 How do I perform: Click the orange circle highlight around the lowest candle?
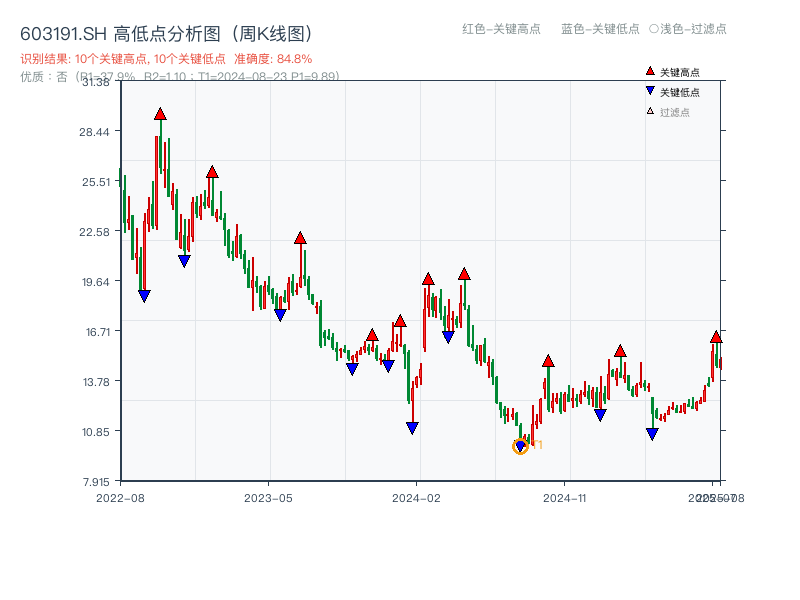[x=521, y=444]
